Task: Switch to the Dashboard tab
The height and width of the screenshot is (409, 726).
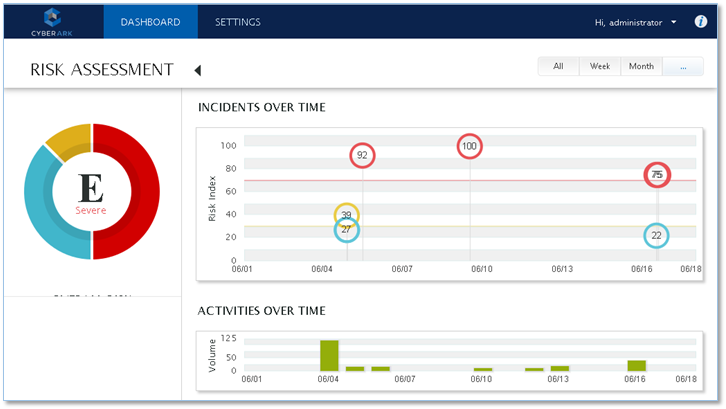Action: click(x=150, y=22)
